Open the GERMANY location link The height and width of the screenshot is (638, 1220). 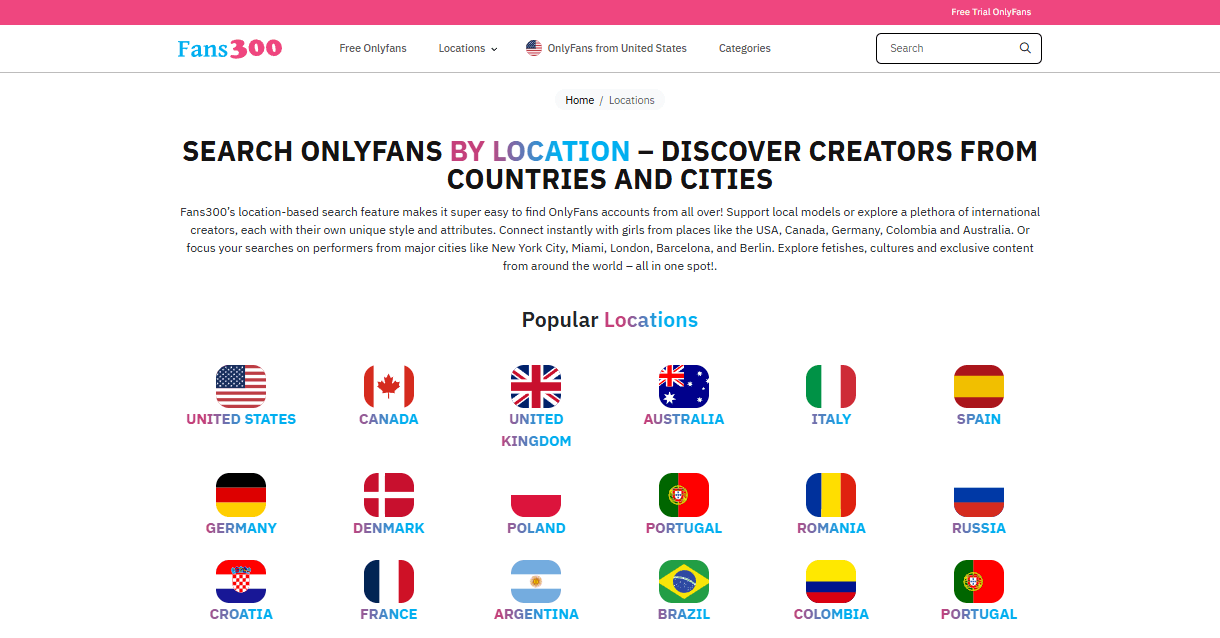241,528
